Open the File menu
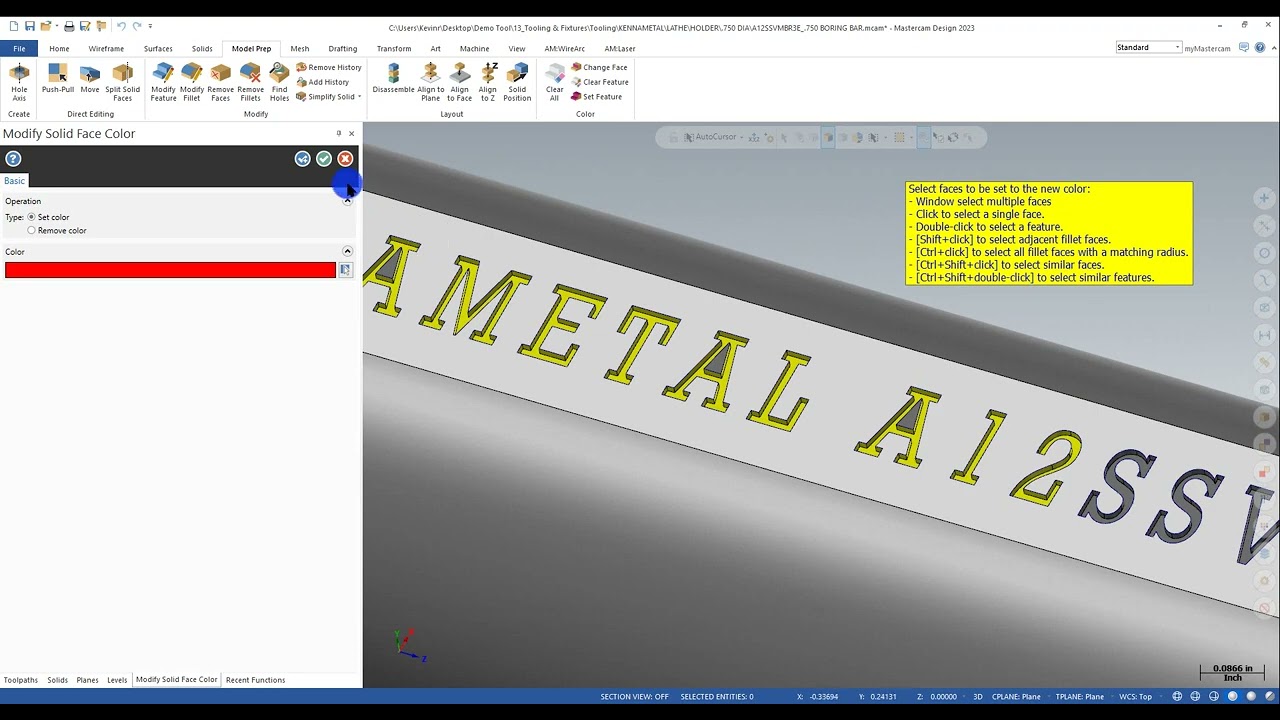The image size is (1280, 720). [19, 48]
